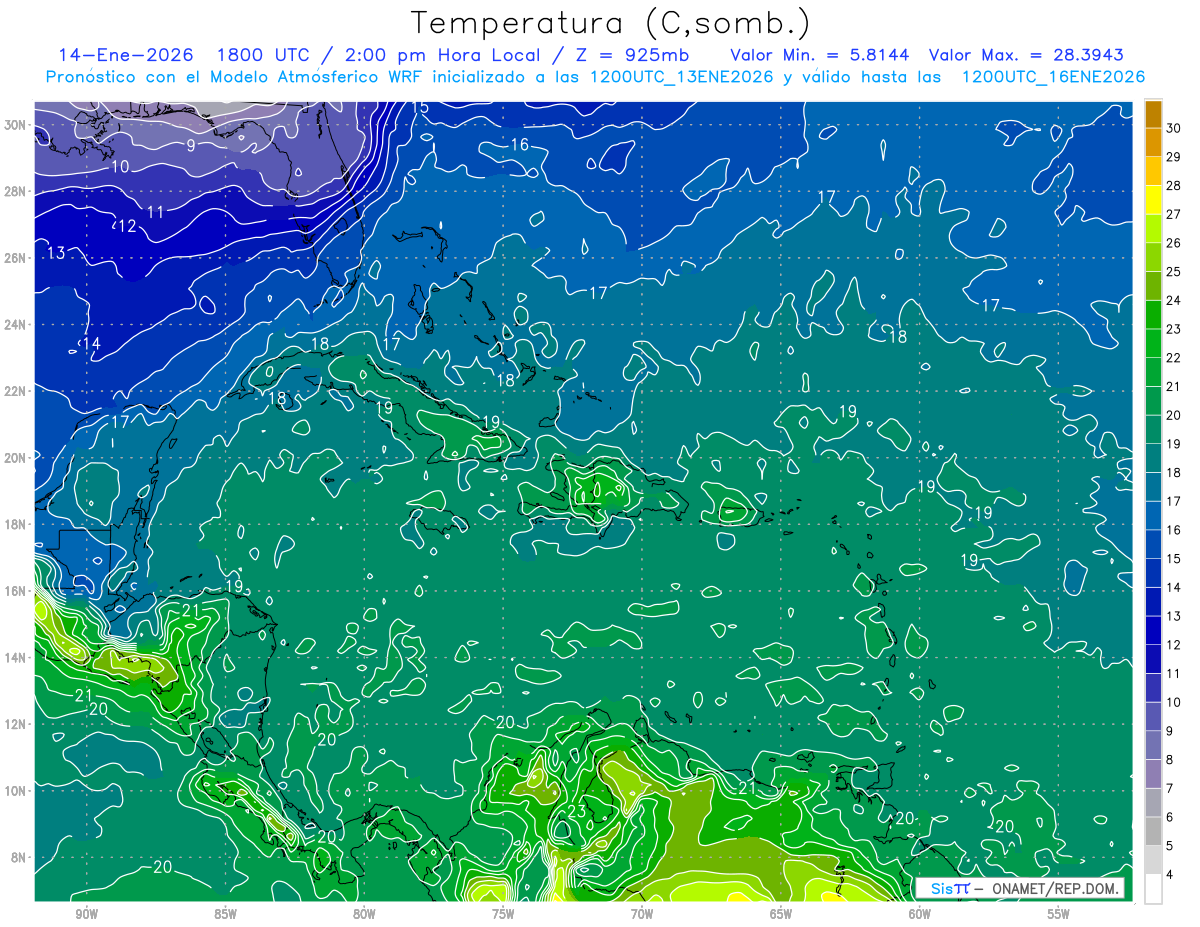The image size is (1200, 927).
Task: Click the 'SisTT – ONAMET/REP.DOM.' credit box
Action: coord(1020,888)
